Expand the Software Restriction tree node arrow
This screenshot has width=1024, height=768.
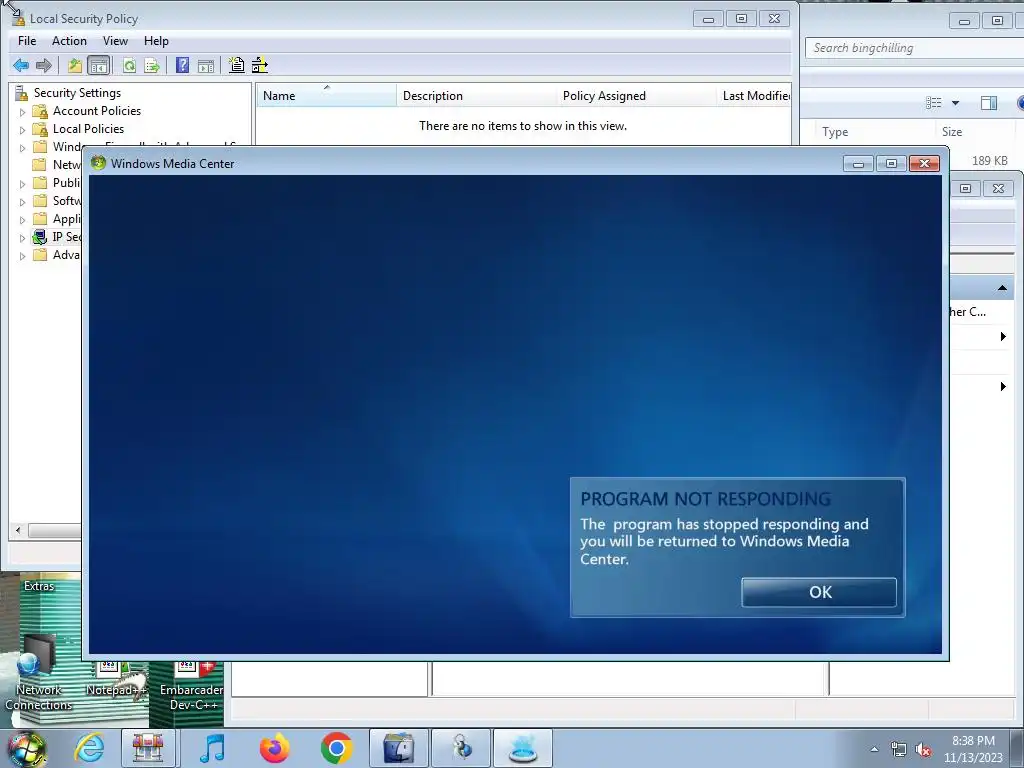(x=22, y=202)
